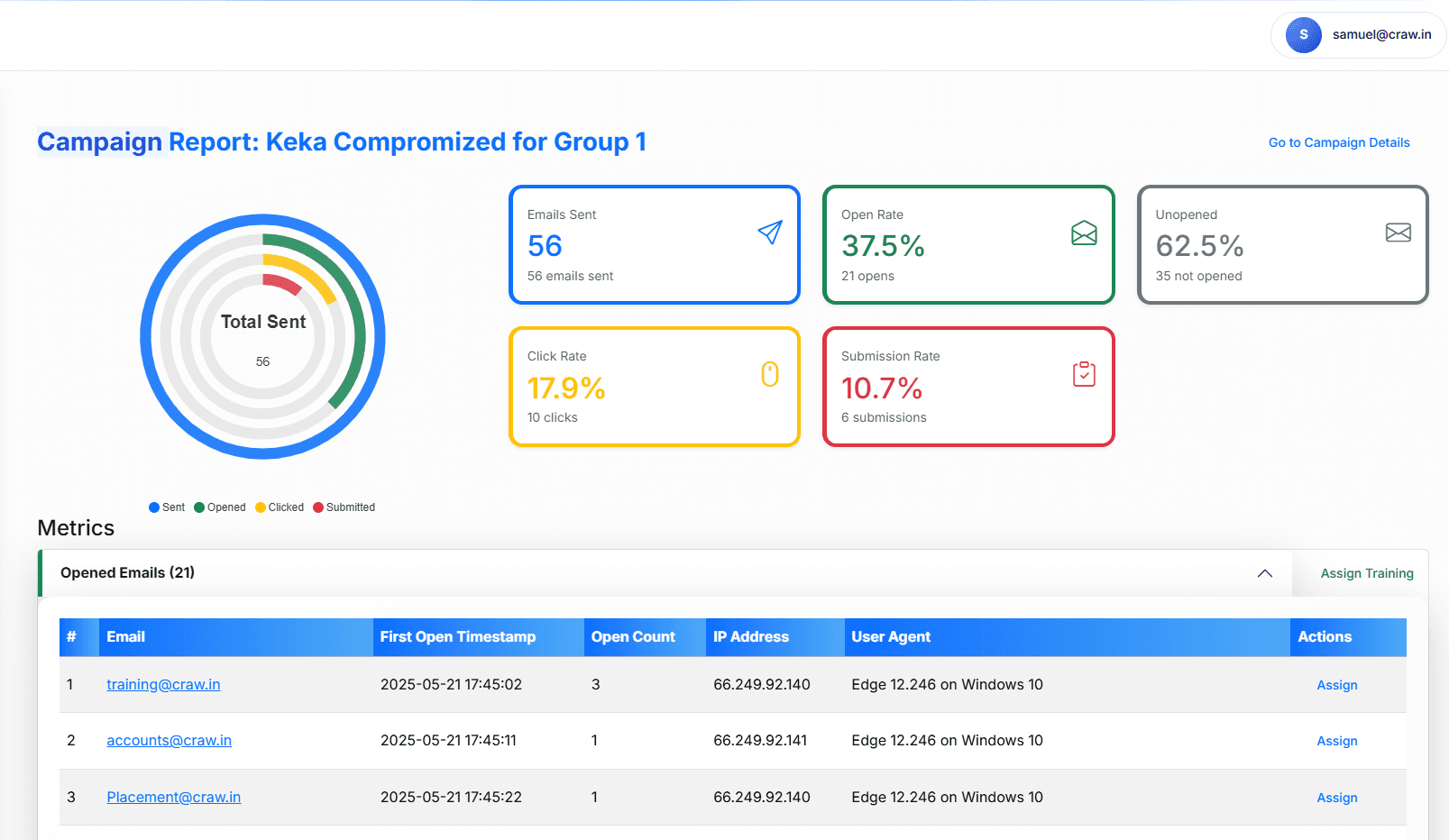Click the open envelope icon on Open Rate card
The width and height of the screenshot is (1449, 840).
point(1083,233)
